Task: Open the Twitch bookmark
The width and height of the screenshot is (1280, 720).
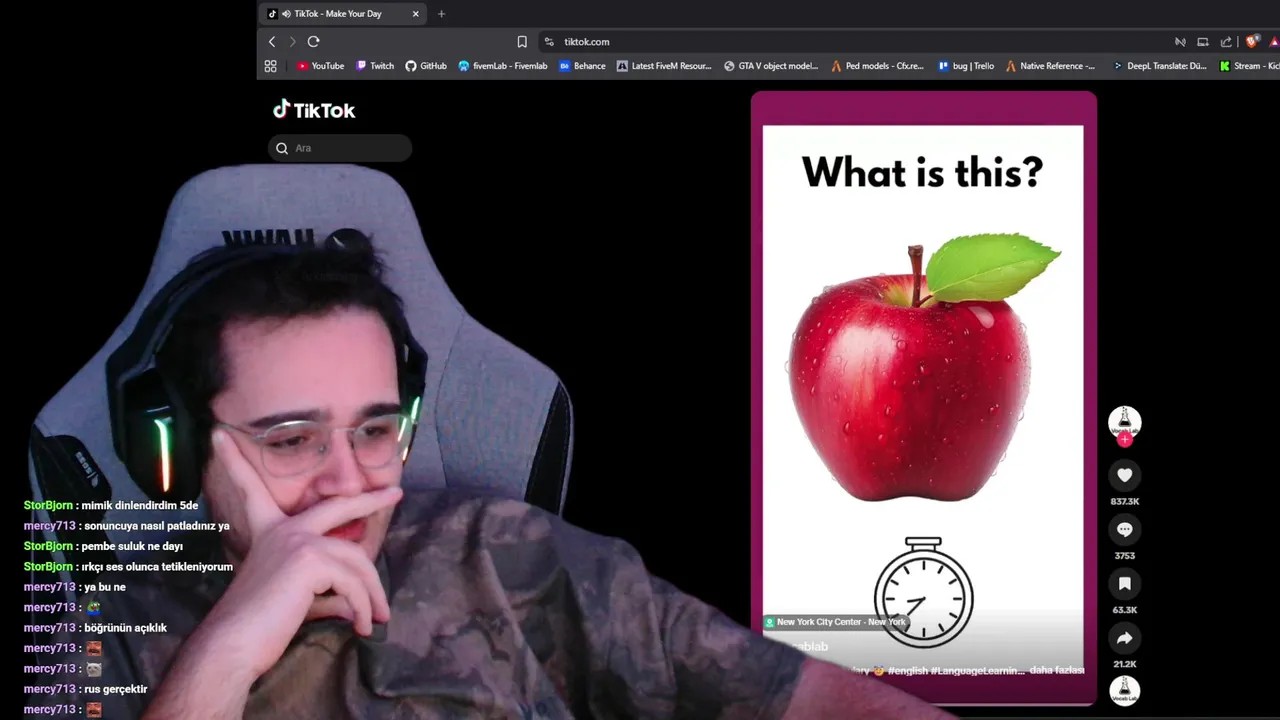Action: 375,66
